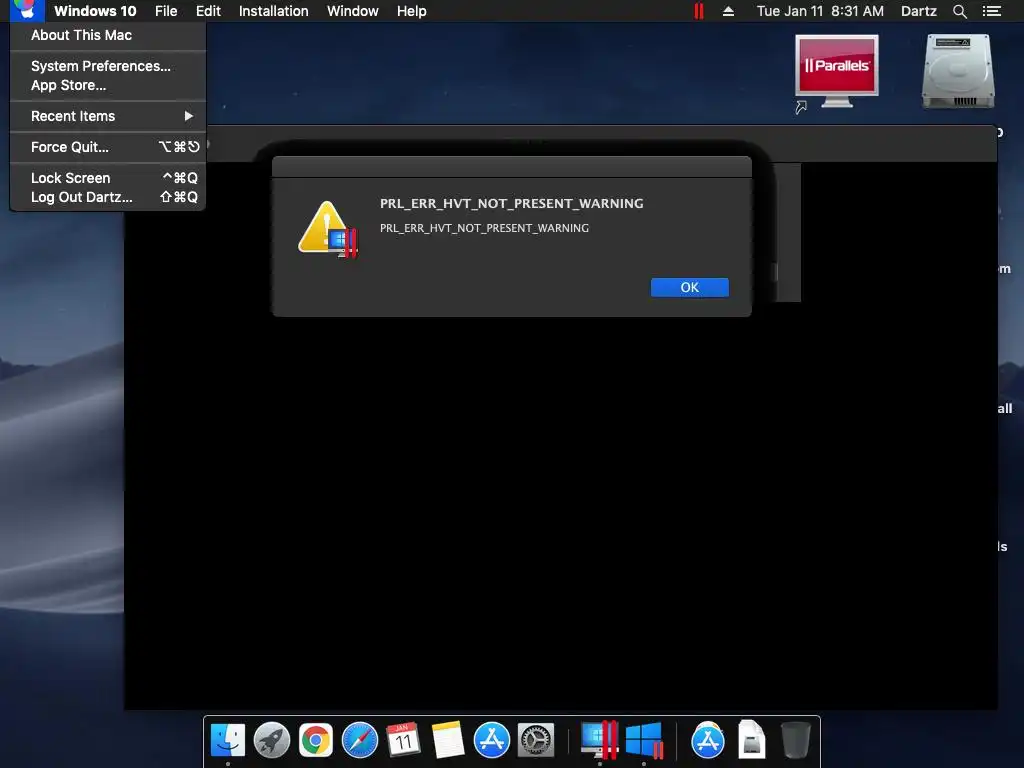
Task: Open Spotlight search magnifier icon
Action: pos(959,11)
